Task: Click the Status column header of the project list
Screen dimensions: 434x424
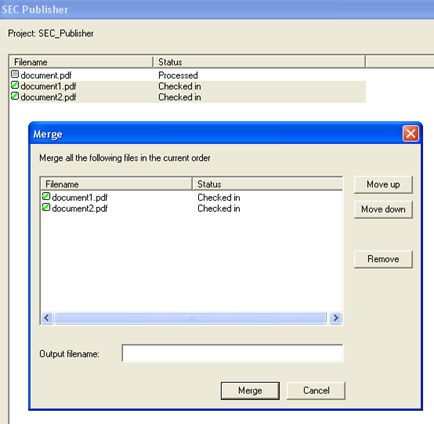Action: pos(259,62)
